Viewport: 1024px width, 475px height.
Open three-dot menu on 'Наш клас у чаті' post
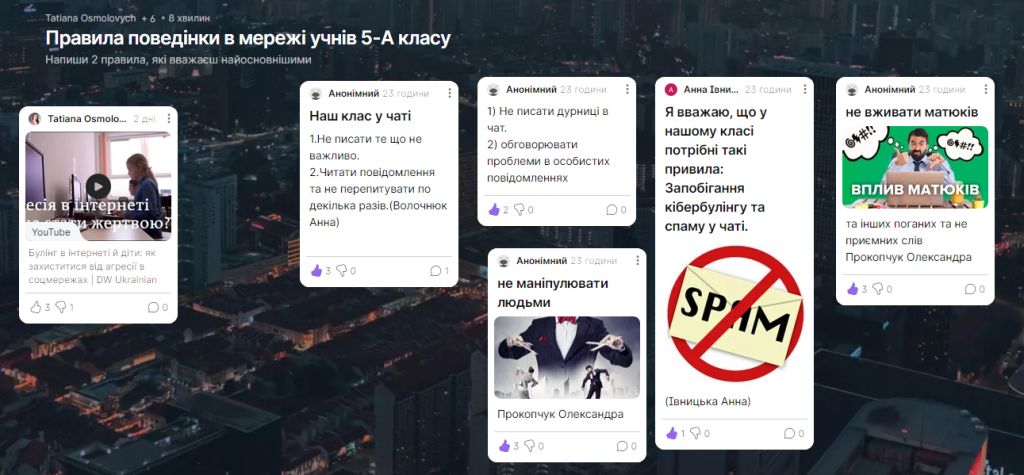tap(449, 93)
